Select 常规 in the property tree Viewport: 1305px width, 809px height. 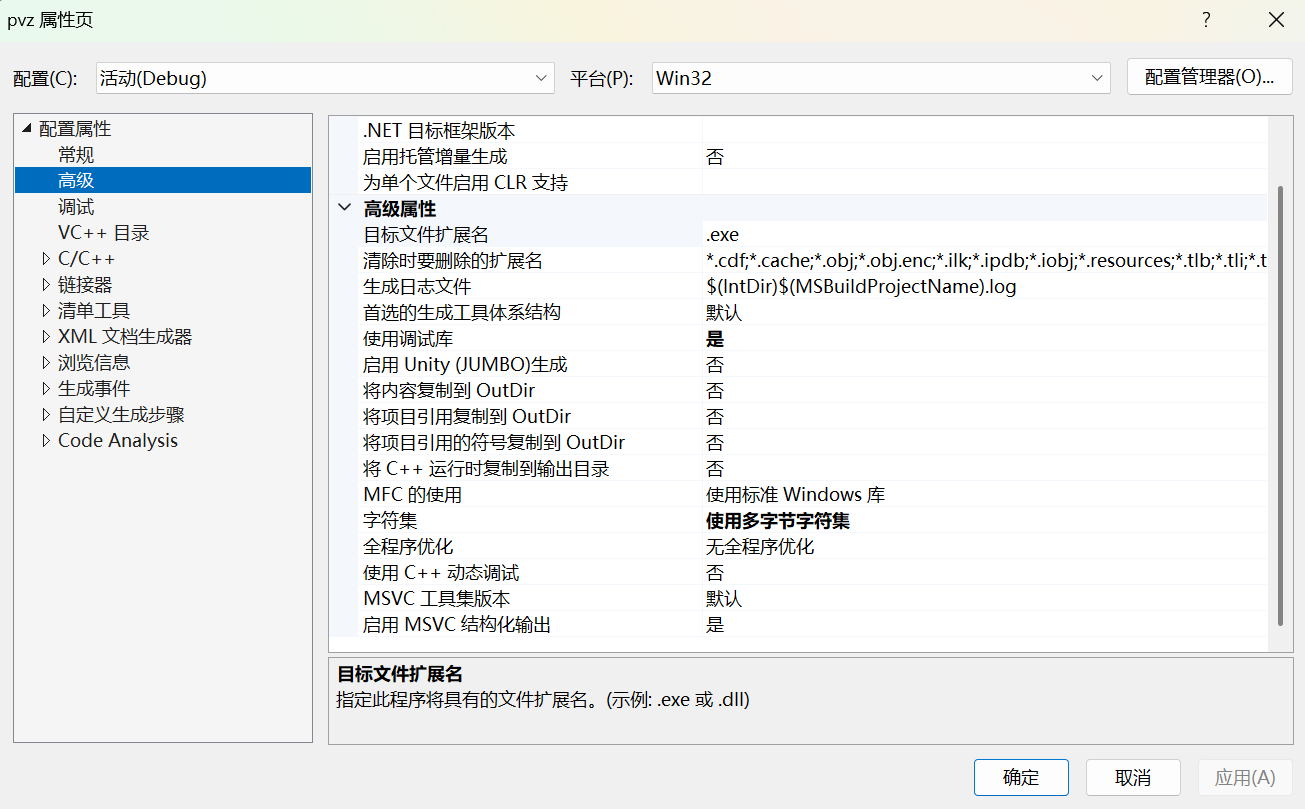76,155
